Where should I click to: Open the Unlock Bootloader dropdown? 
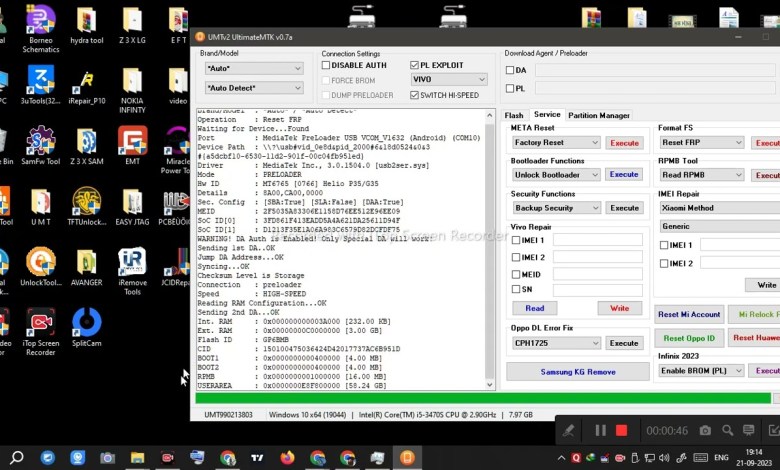(595, 175)
